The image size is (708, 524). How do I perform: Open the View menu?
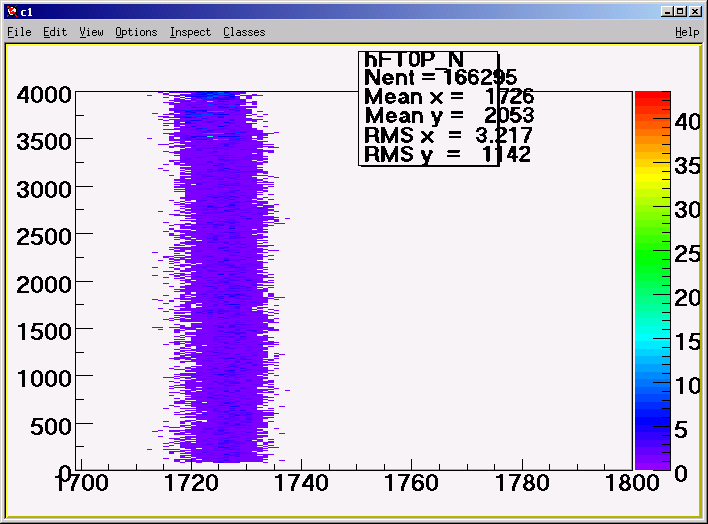tap(91, 32)
